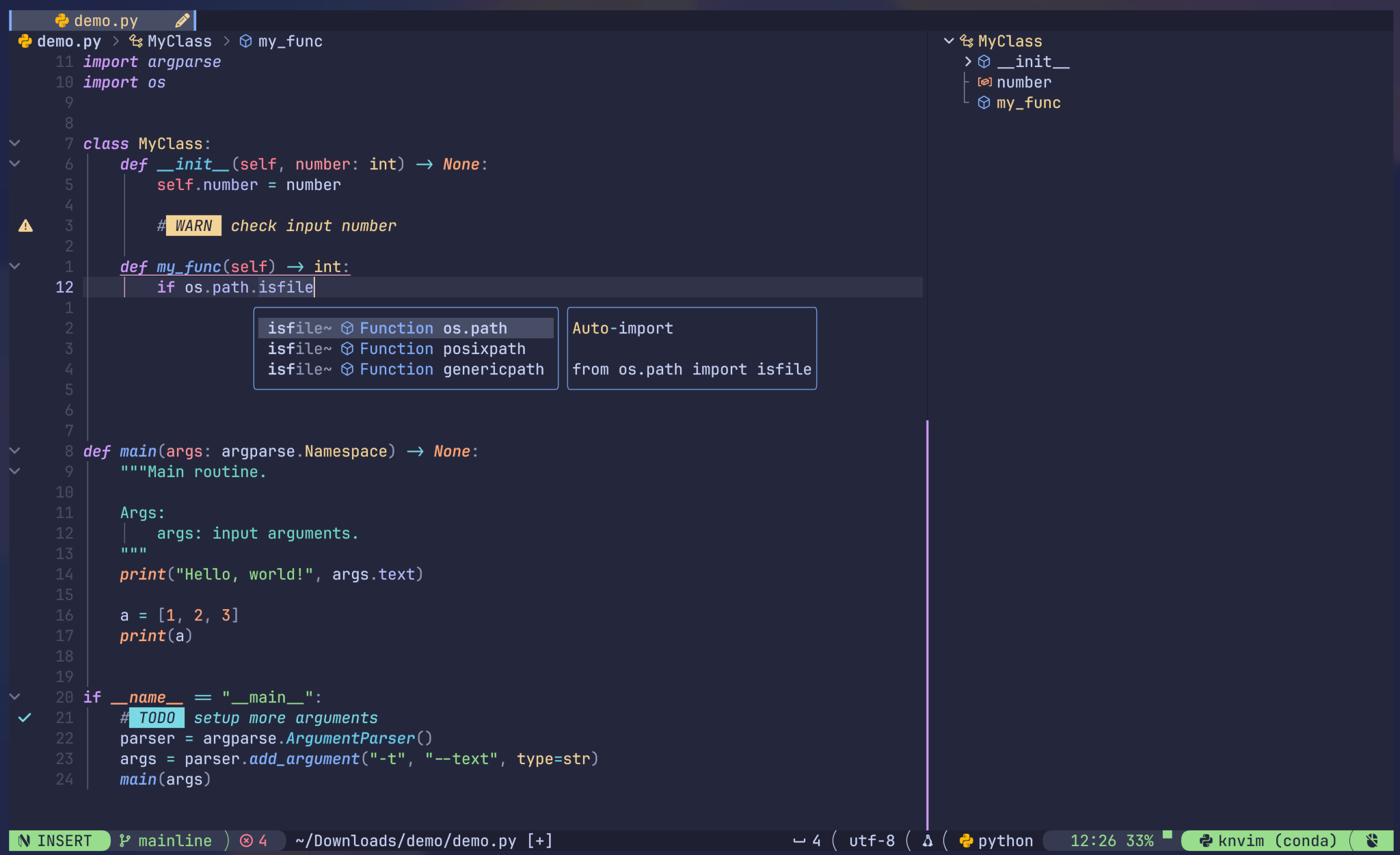The image size is (1400, 855).
Task: Click the field icon beside number in outline
Action: (984, 82)
